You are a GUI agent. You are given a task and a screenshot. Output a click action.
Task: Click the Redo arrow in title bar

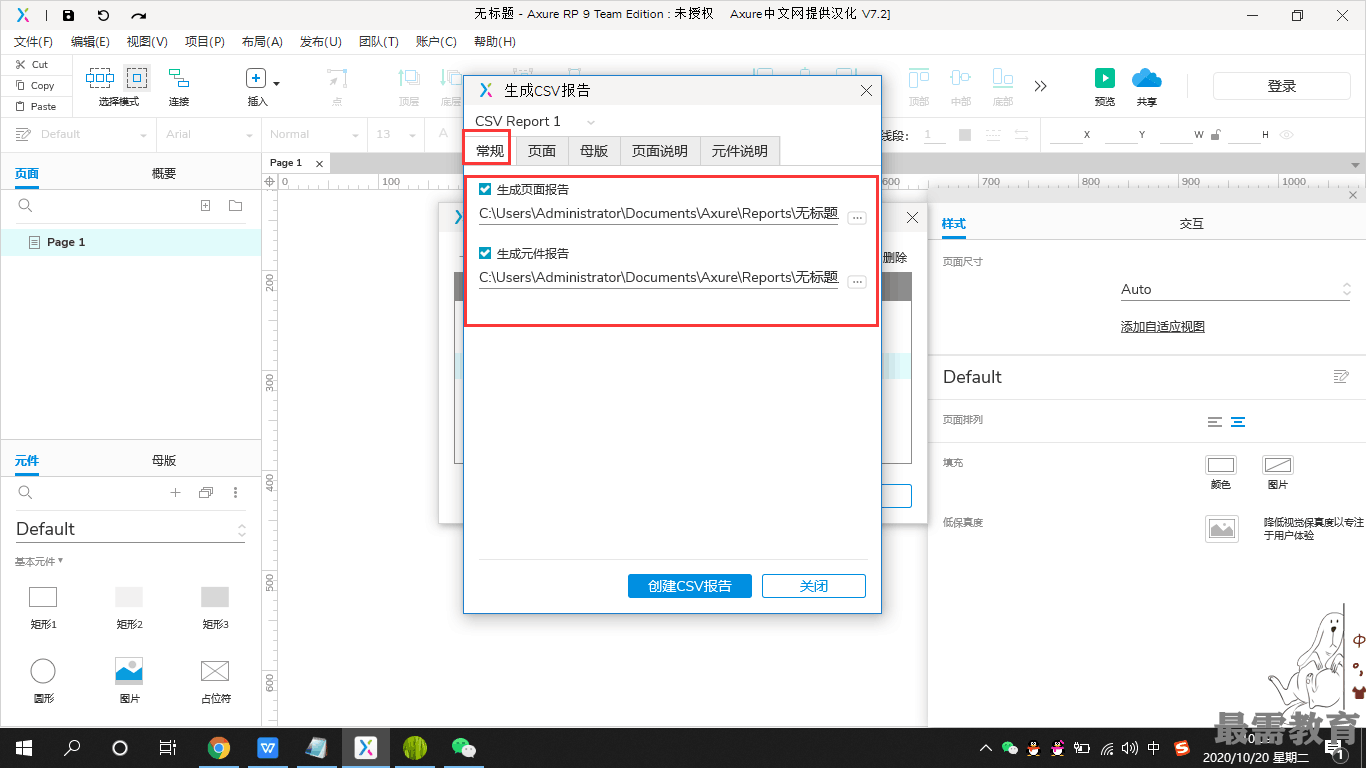coord(139,15)
